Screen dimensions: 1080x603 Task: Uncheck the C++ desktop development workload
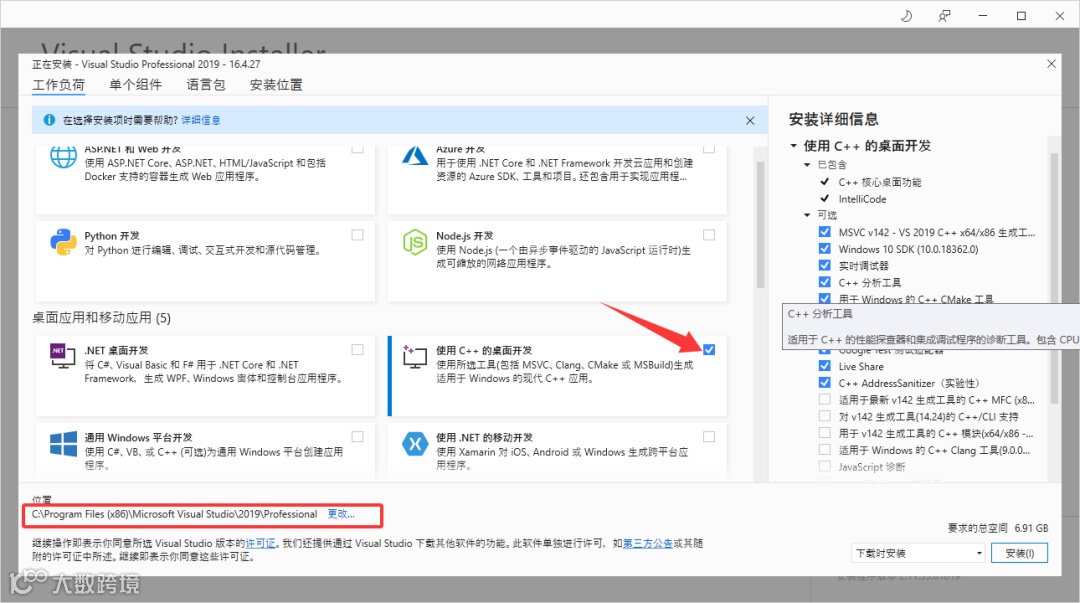pos(709,349)
